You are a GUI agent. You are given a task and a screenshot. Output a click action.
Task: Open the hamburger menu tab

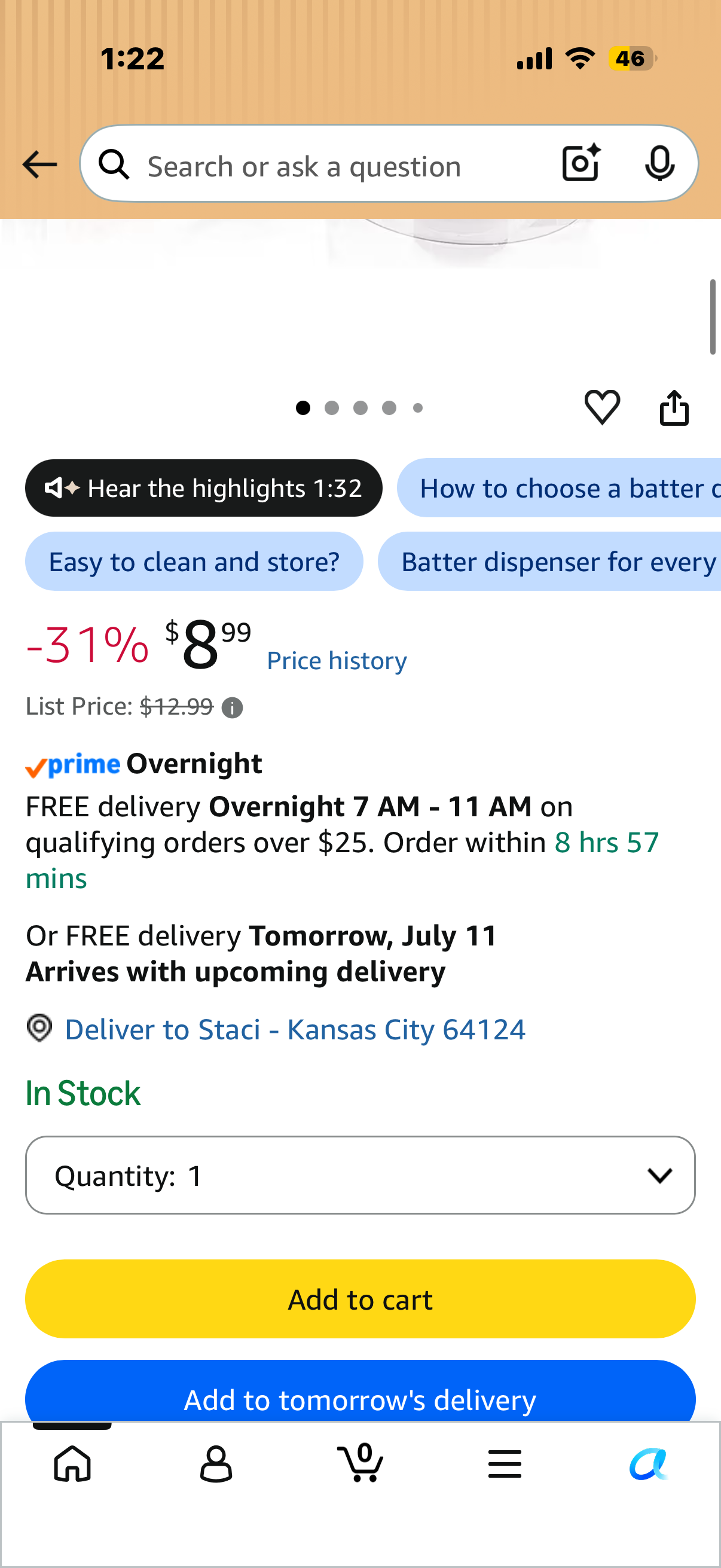tap(505, 1464)
